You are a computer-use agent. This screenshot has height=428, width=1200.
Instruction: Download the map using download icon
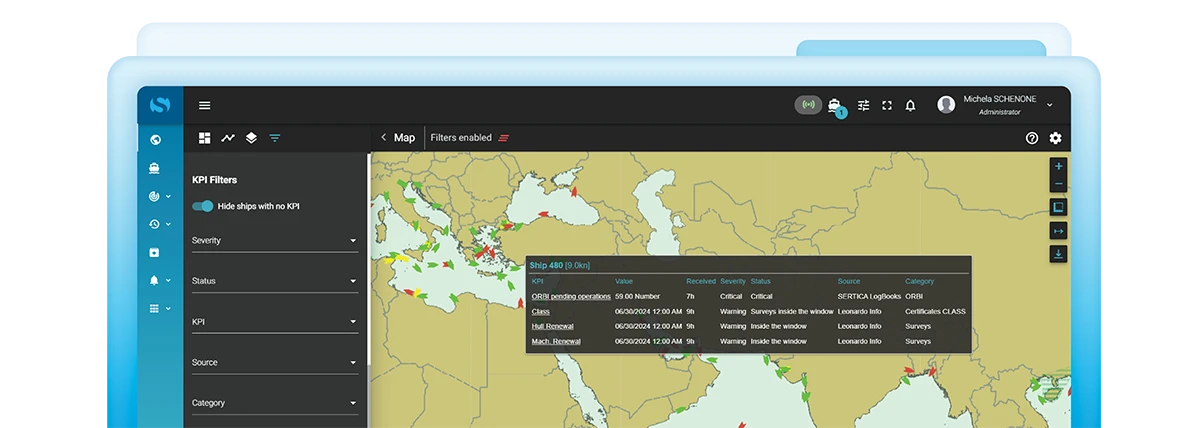(1058, 254)
